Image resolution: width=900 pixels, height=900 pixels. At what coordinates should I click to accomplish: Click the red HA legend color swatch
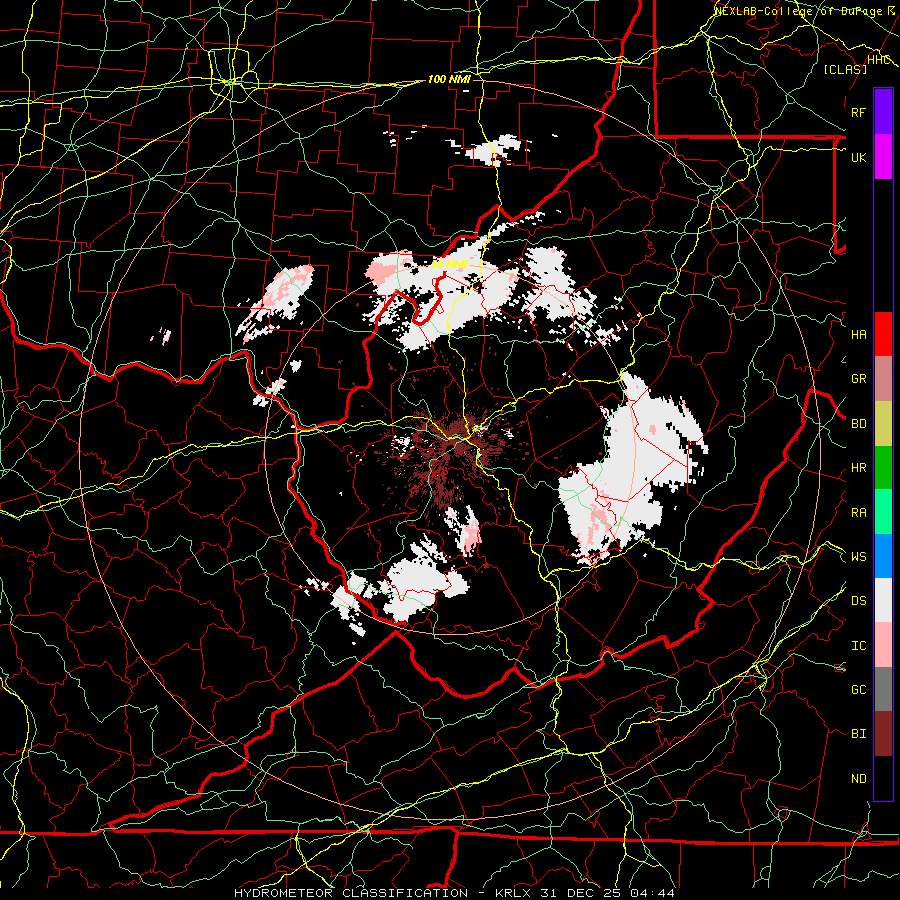click(x=883, y=334)
